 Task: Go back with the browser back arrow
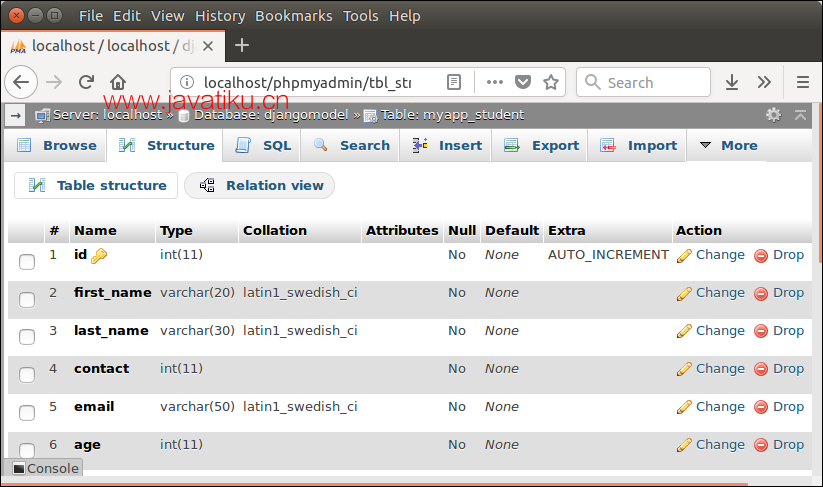pyautogui.click(x=21, y=82)
